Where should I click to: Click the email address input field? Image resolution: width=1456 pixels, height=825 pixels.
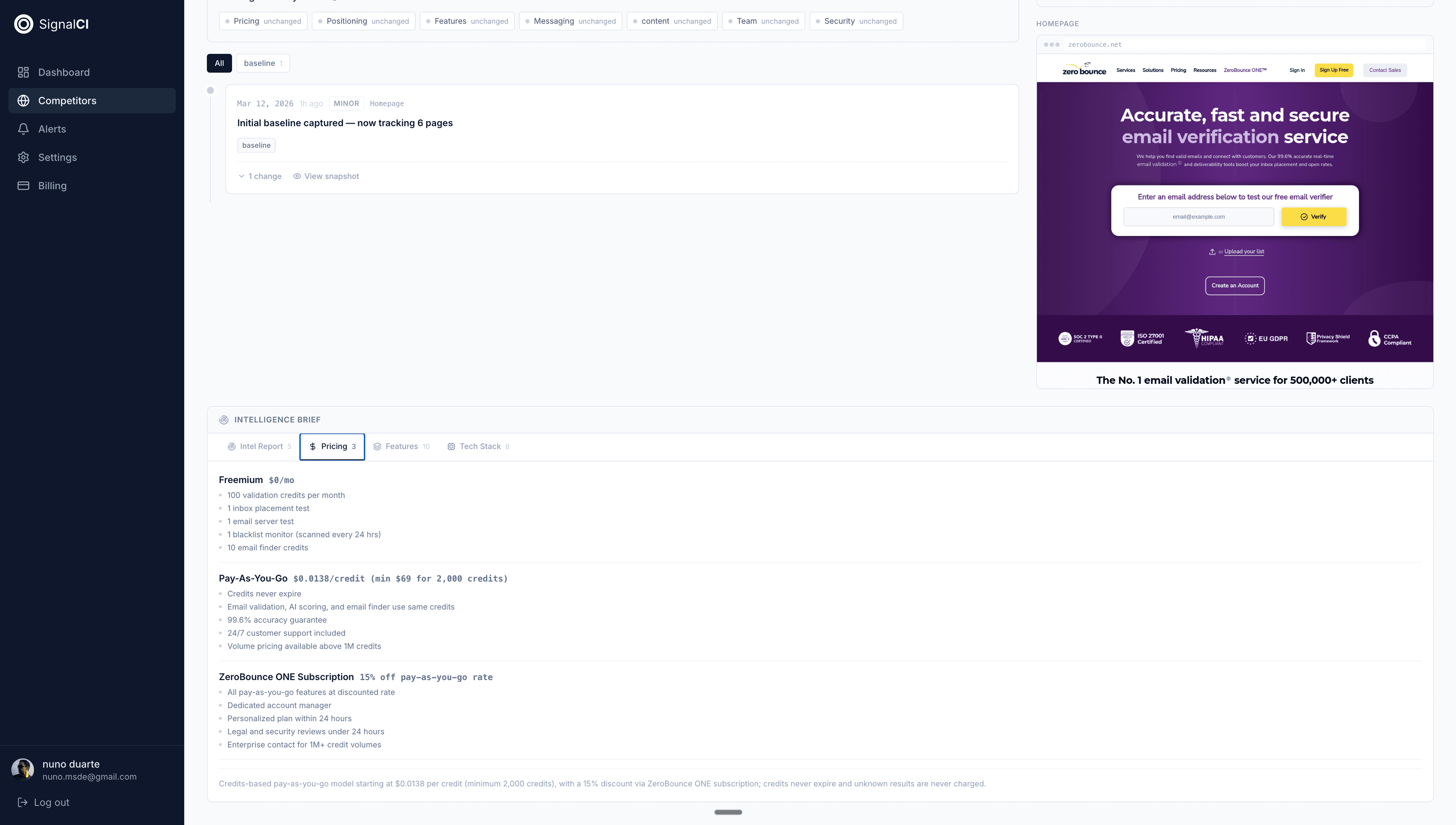click(x=1198, y=217)
